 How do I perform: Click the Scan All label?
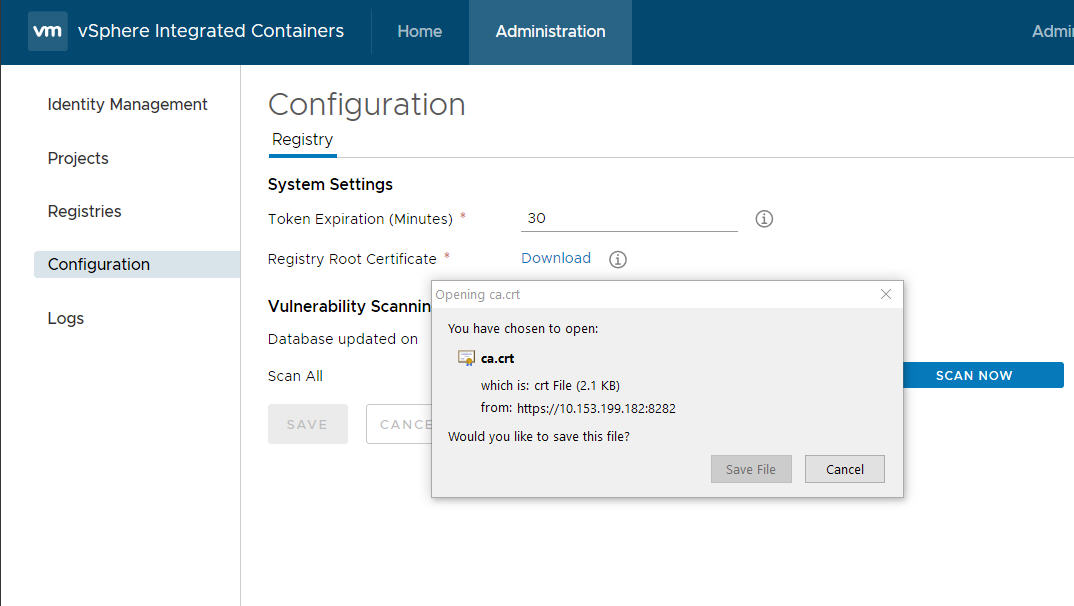[x=295, y=376]
